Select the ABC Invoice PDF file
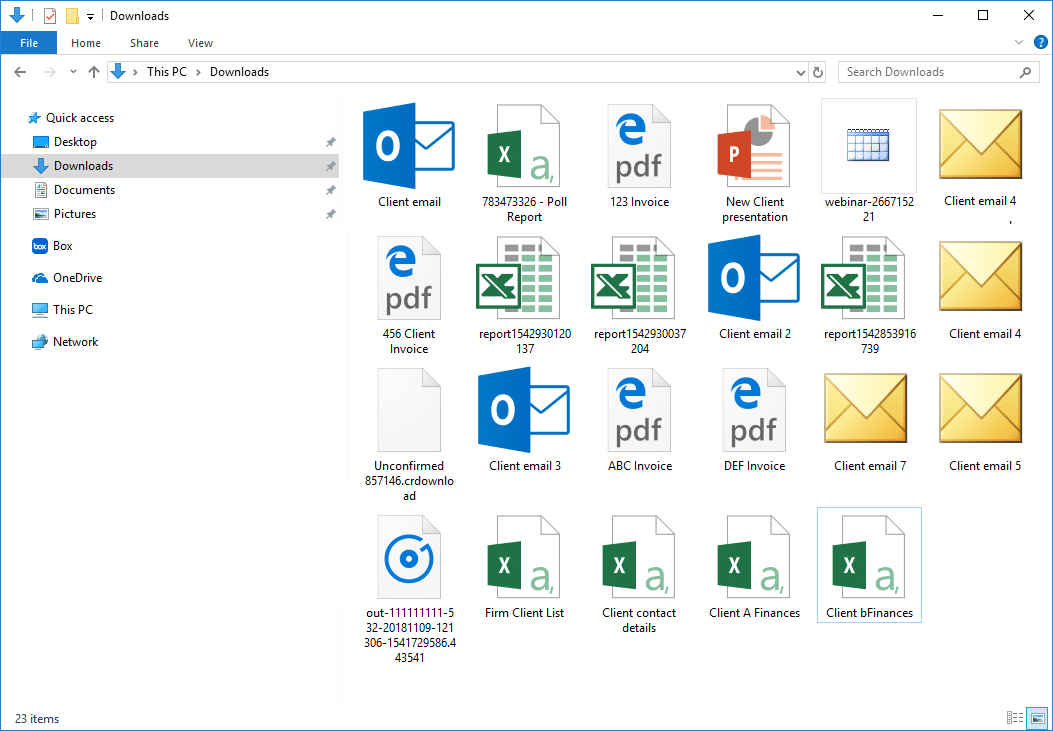Image resolution: width=1053 pixels, height=731 pixels. tap(639, 420)
